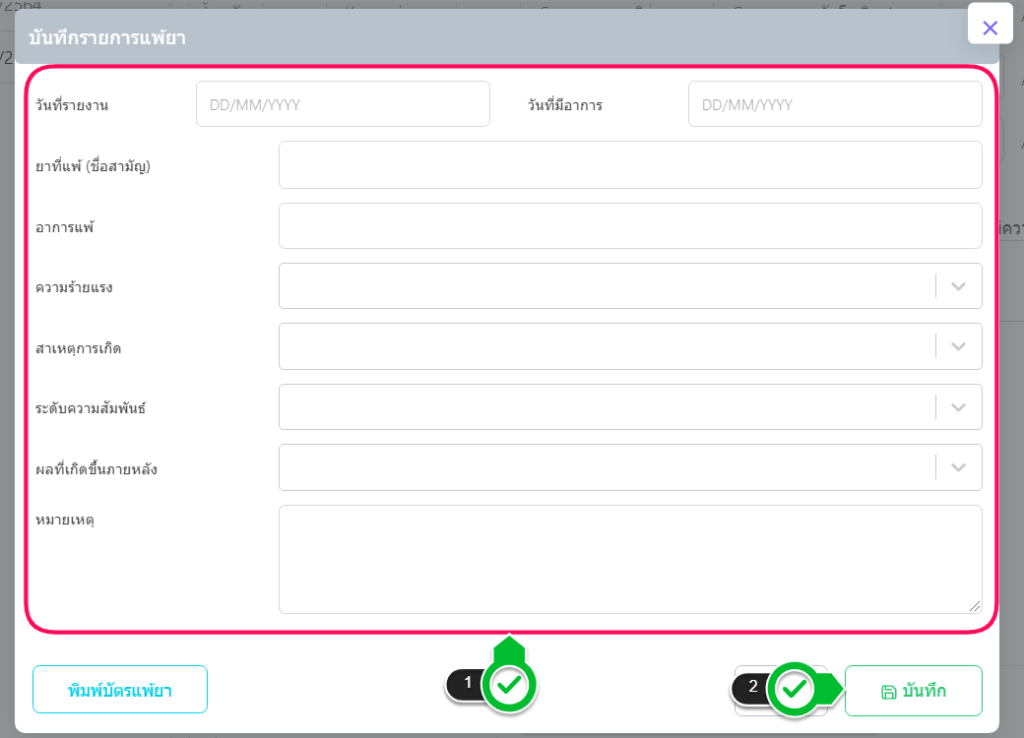The width and height of the screenshot is (1024, 738).
Task: Focus the วันที่มีอาการ date field
Action: 834,104
